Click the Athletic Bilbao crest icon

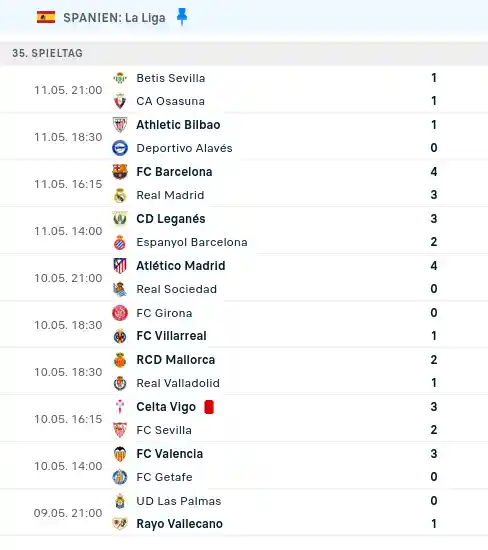[120, 125]
